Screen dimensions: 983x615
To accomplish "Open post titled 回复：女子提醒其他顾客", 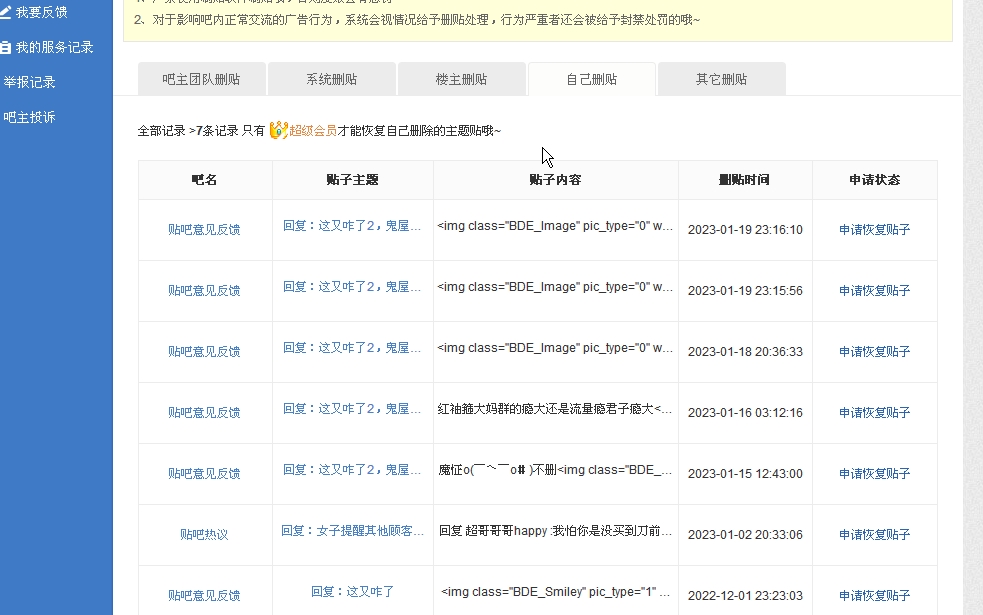I will 352,531.
